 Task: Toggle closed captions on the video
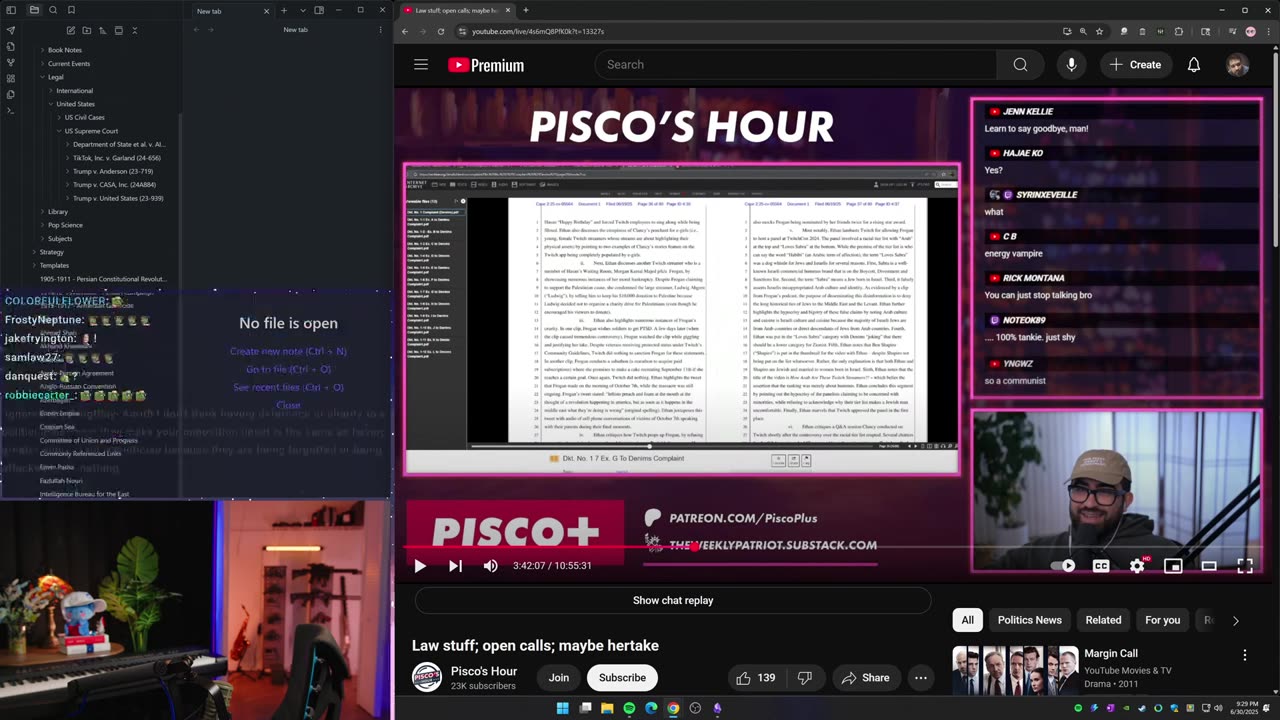click(x=1101, y=566)
